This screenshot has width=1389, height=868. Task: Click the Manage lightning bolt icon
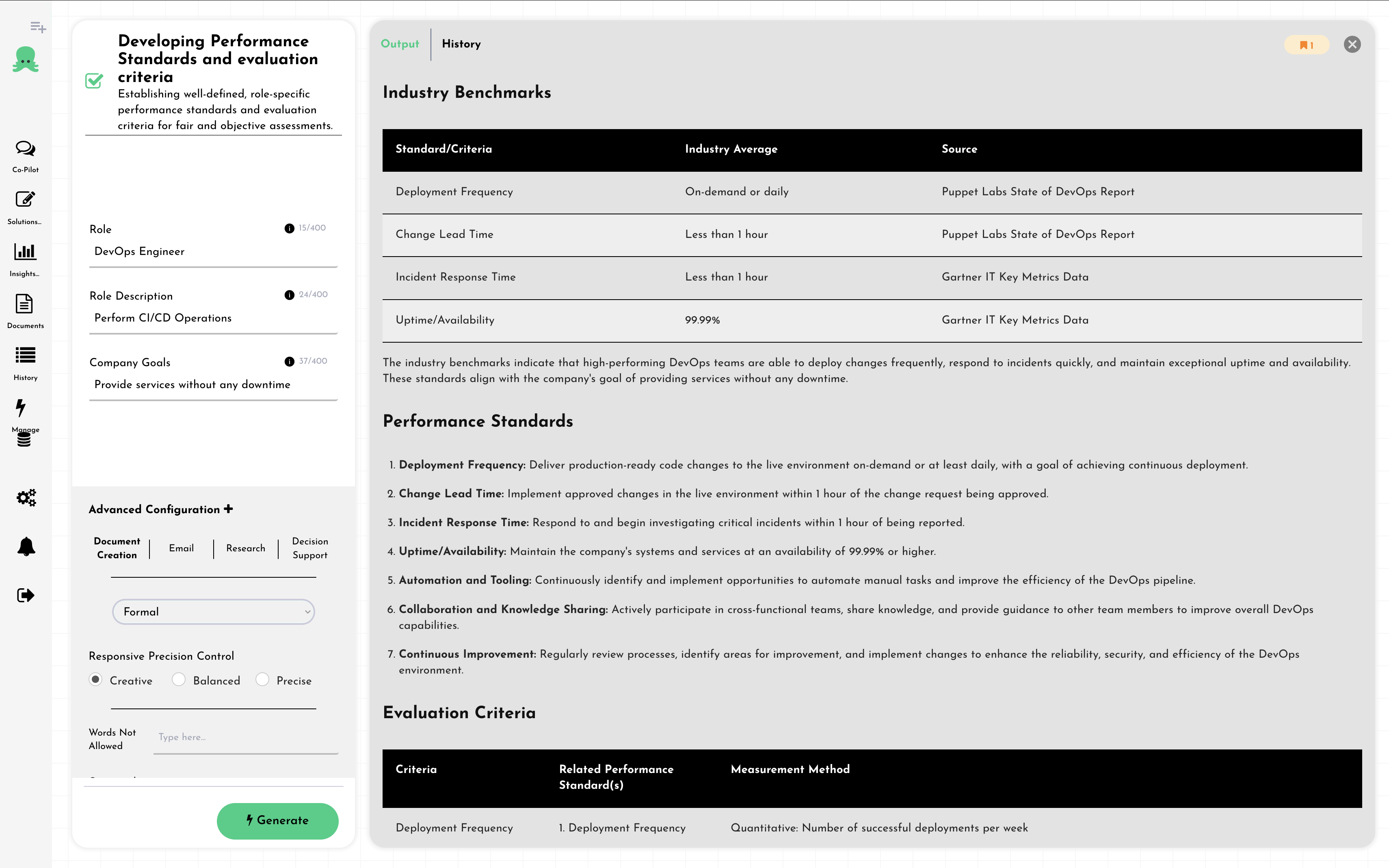point(21,408)
